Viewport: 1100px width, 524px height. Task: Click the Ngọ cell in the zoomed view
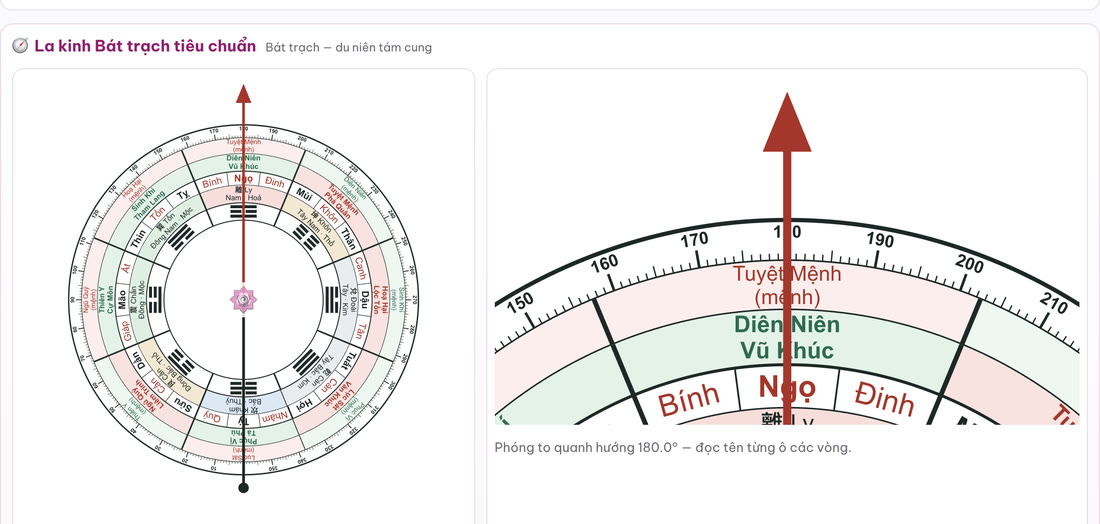[x=786, y=389]
